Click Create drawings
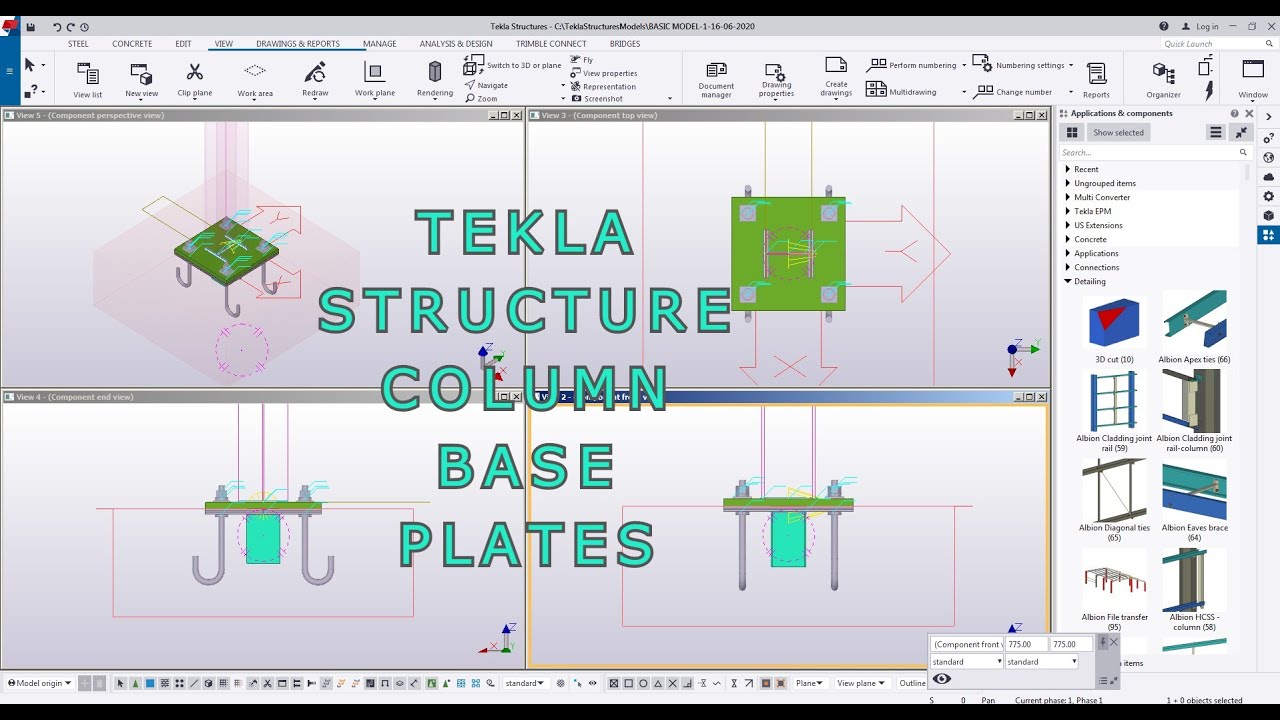This screenshot has height=720, width=1280. 836,78
